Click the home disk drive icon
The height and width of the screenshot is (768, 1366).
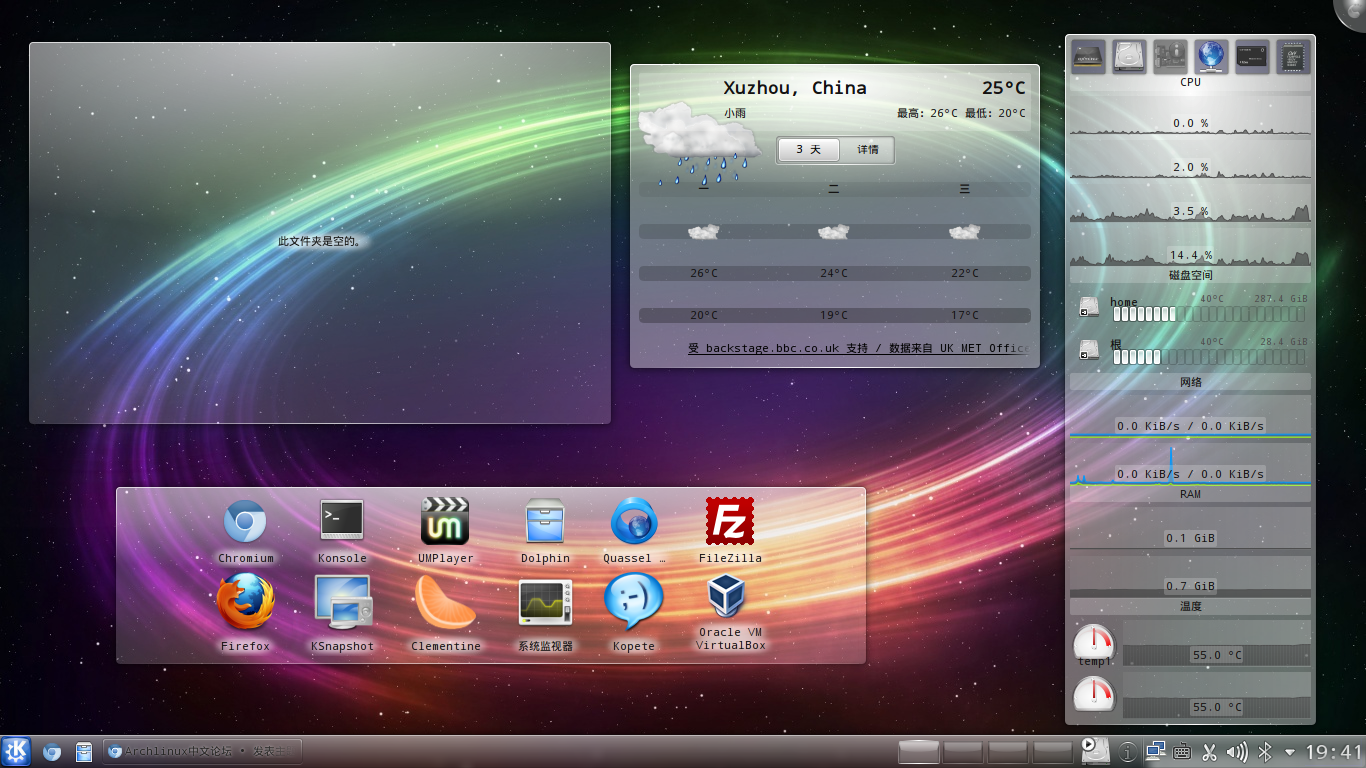[1090, 306]
